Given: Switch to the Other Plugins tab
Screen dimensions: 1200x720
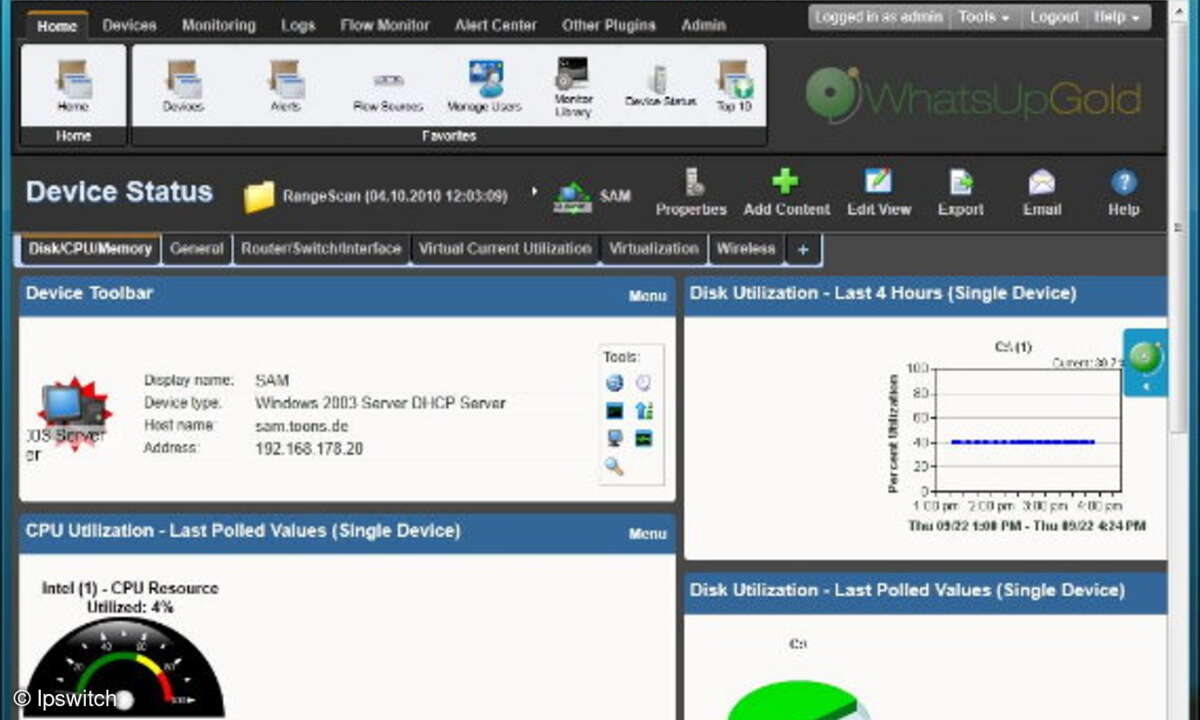Looking at the screenshot, I should coord(608,25).
